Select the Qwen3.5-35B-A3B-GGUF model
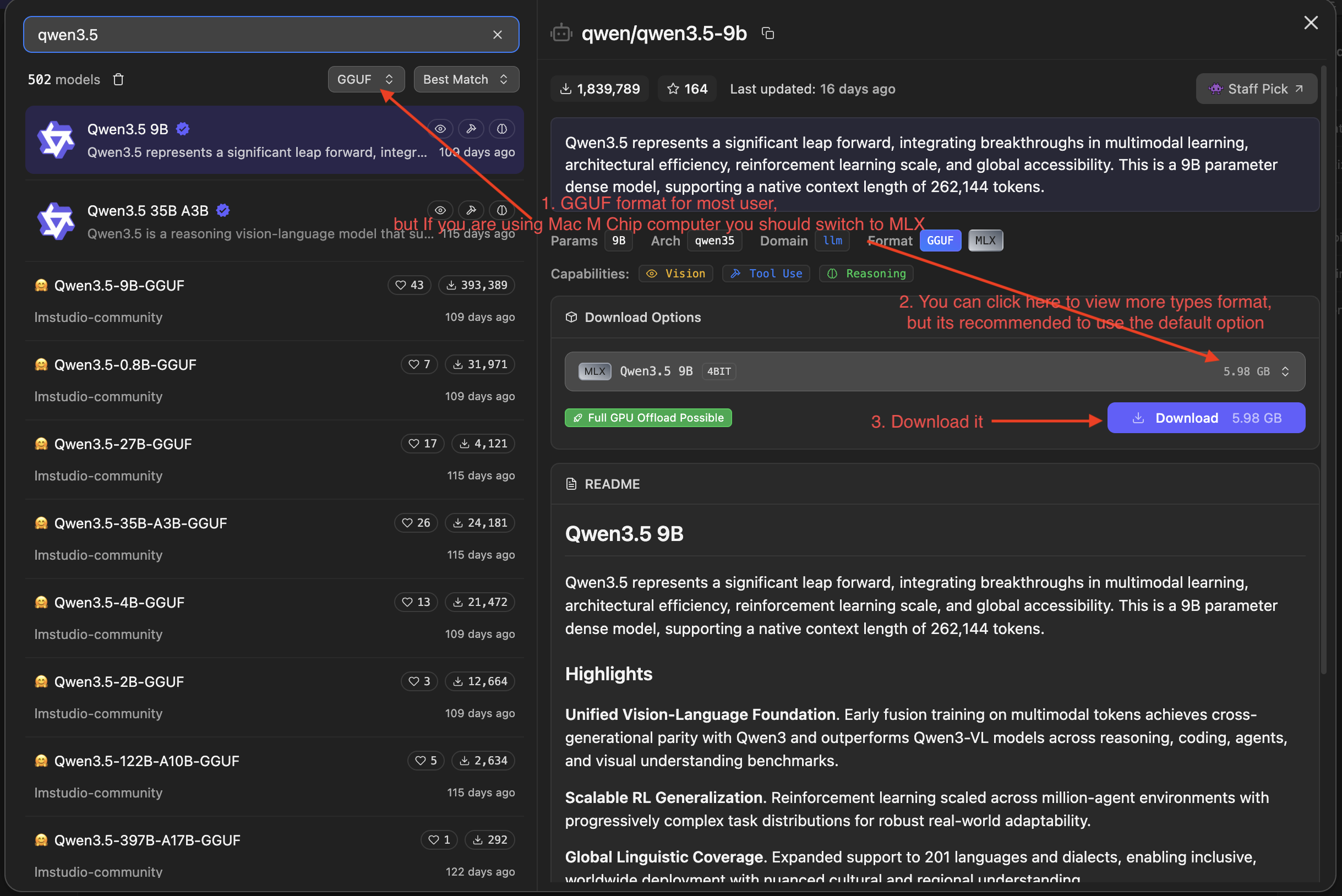Screen dimensions: 1342x896 [x=274, y=539]
